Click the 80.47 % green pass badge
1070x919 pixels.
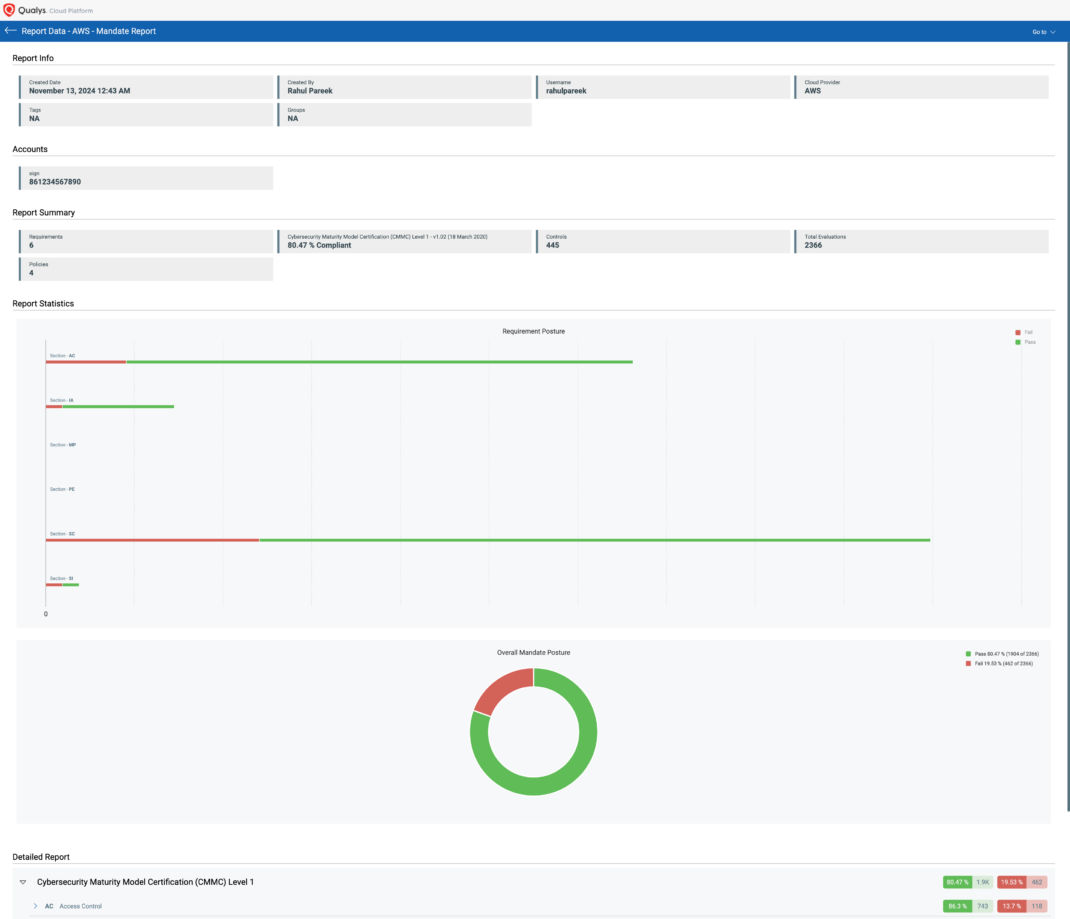coord(957,882)
